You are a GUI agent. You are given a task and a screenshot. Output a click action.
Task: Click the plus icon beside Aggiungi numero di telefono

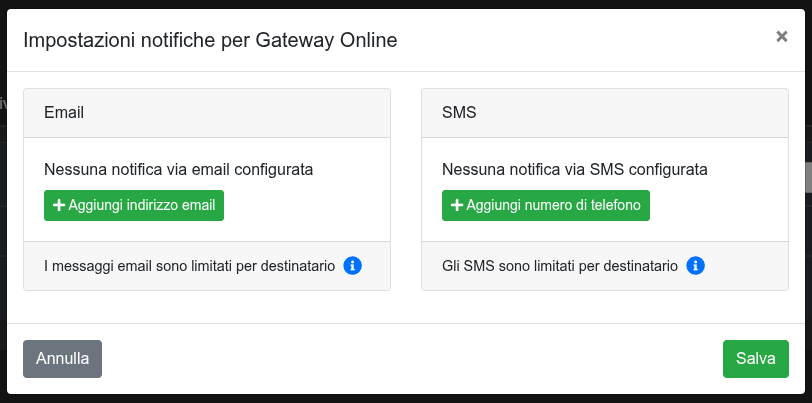click(x=457, y=205)
